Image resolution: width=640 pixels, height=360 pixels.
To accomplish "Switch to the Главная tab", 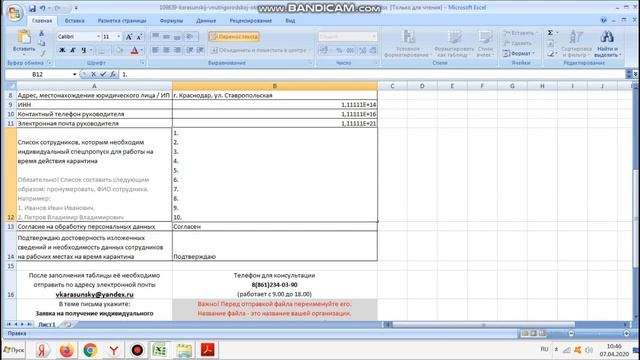I will pos(42,20).
